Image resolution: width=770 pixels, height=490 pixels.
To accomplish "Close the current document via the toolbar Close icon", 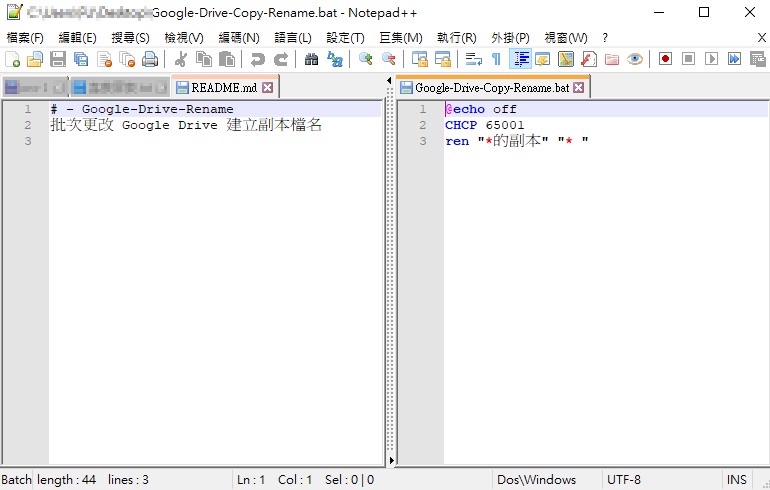I will [x=104, y=59].
